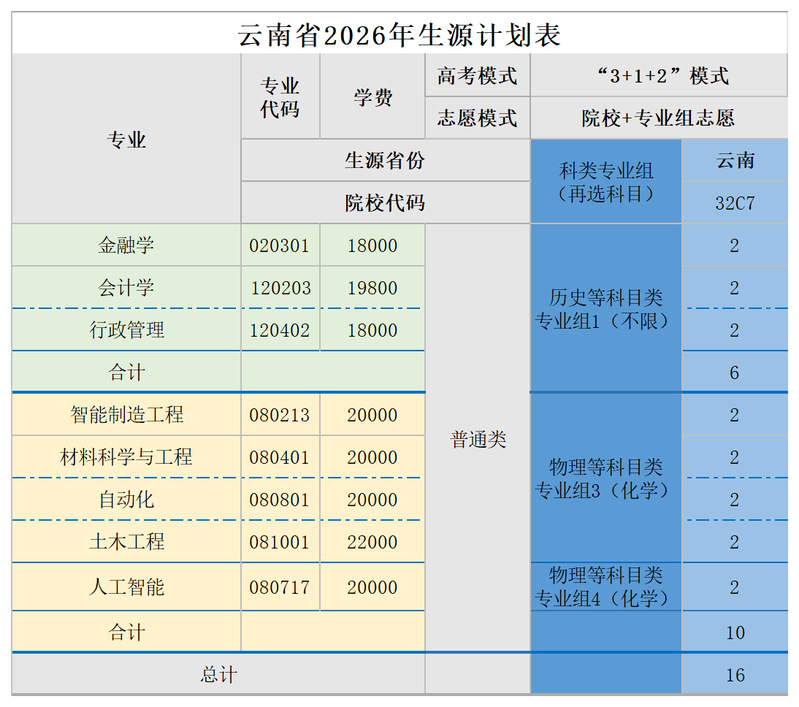
Task: Click the 院校代码 header cell
Action: point(385,202)
